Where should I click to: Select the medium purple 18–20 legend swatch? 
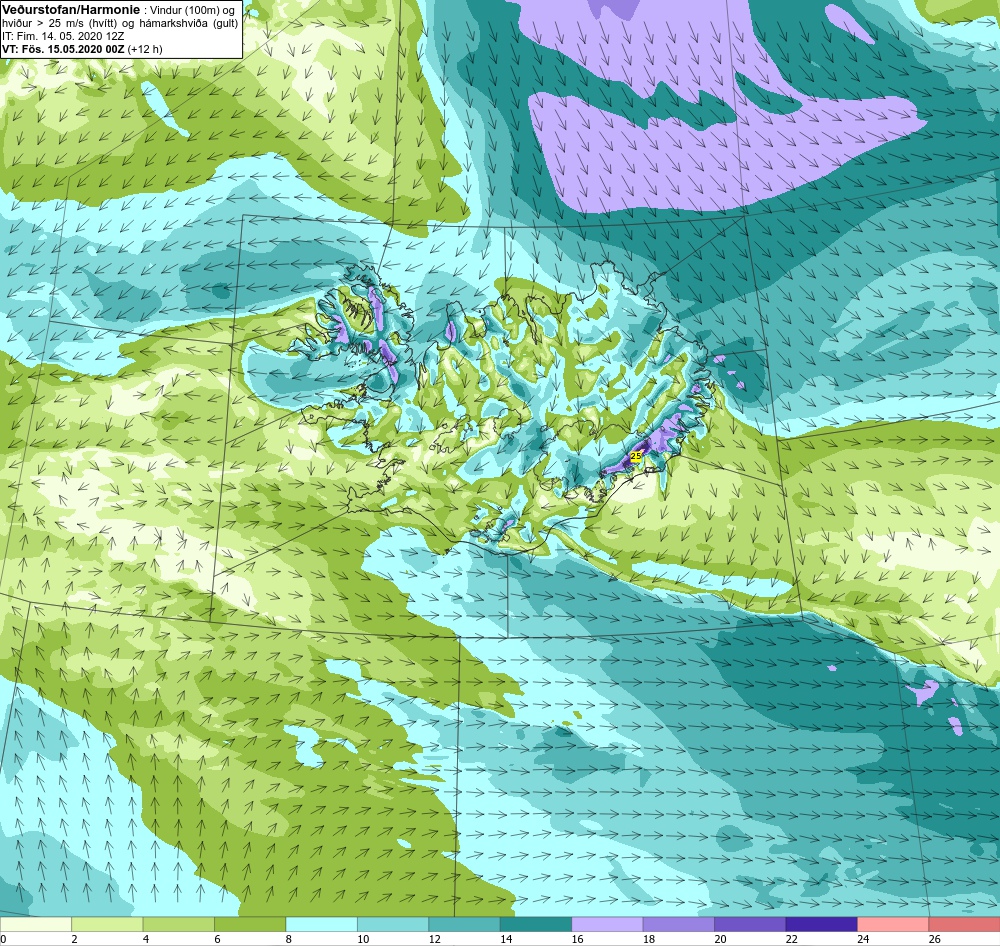click(x=679, y=924)
